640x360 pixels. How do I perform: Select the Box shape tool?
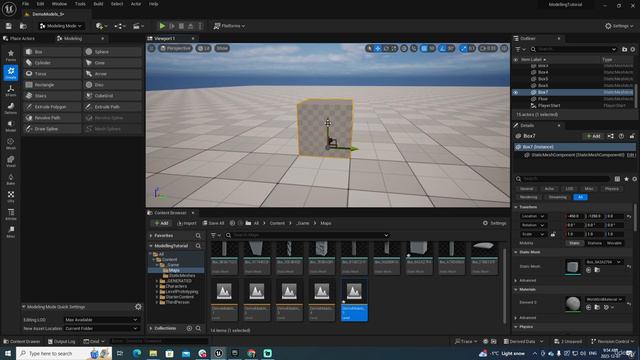point(52,52)
